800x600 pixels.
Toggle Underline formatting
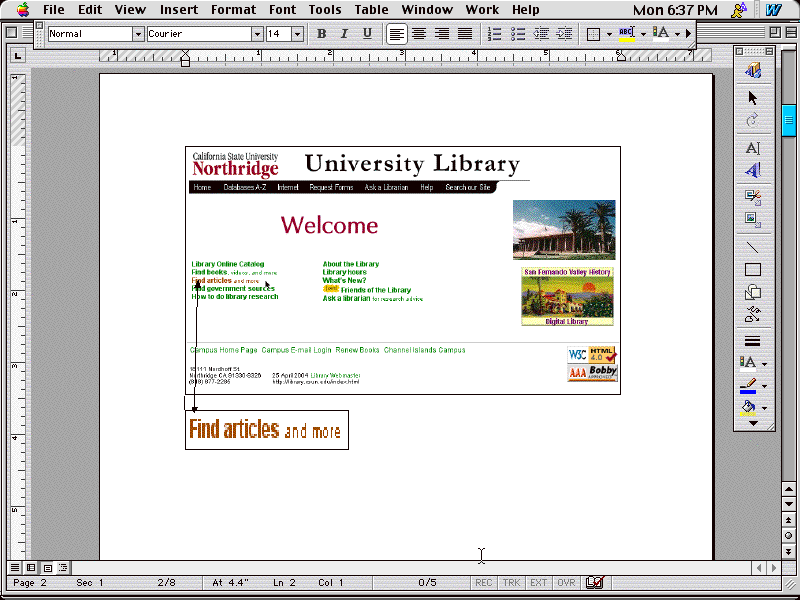point(367,34)
